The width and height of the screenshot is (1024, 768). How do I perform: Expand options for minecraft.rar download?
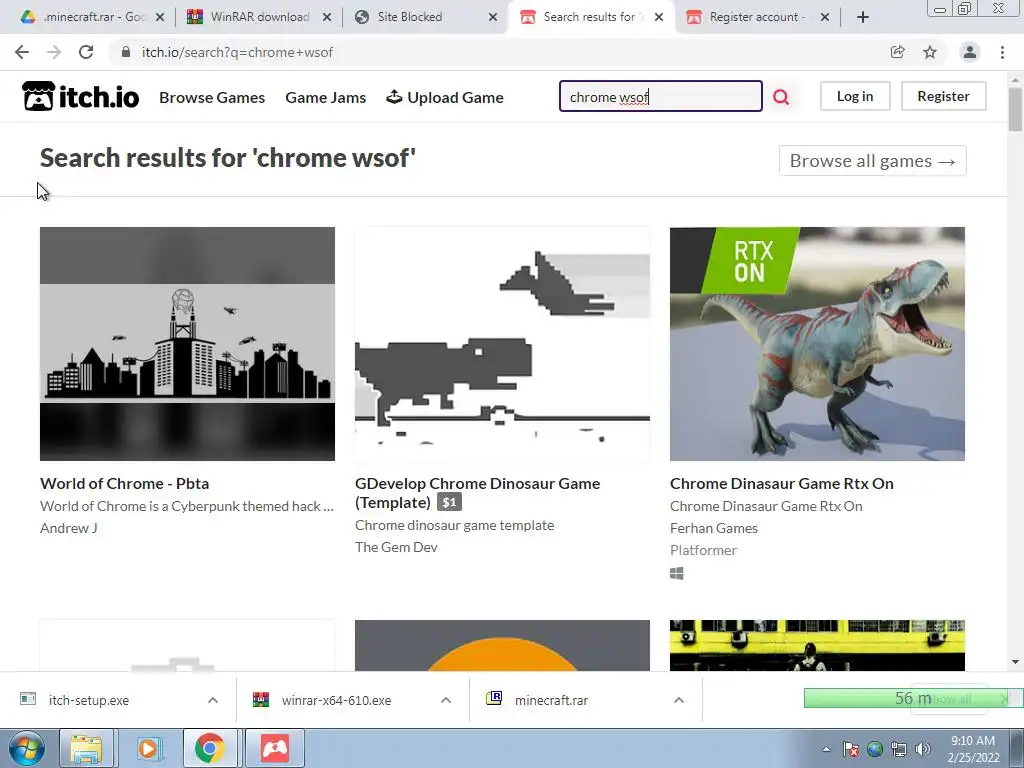679,700
